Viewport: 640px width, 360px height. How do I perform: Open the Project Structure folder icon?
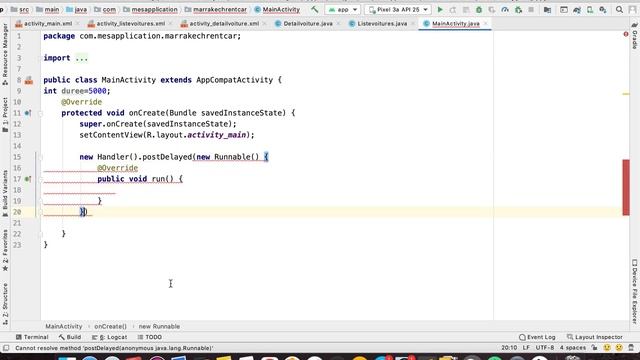547,9
